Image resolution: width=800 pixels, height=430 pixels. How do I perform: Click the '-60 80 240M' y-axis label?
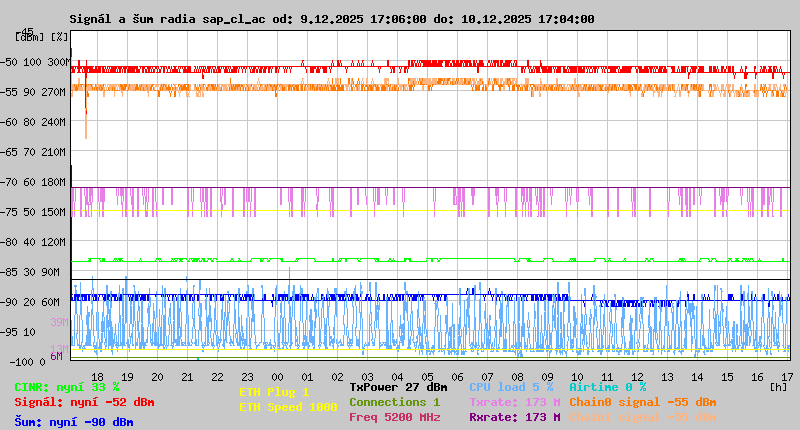click(x=33, y=122)
